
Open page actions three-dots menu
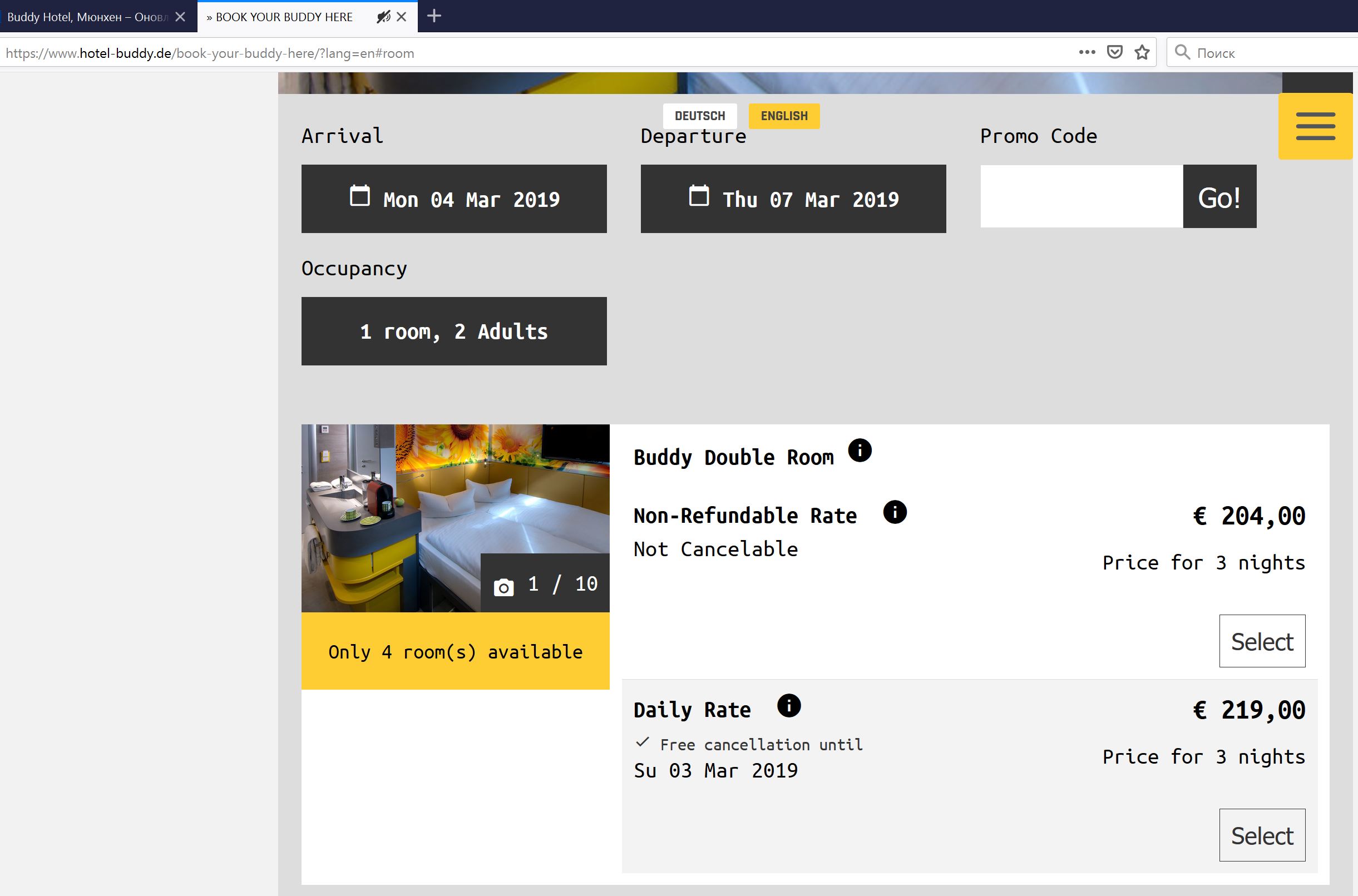pos(1087,53)
